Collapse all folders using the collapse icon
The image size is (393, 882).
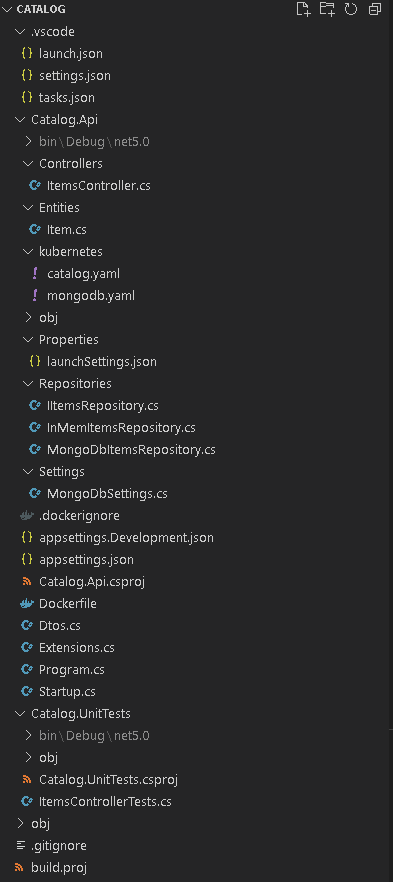pos(374,9)
